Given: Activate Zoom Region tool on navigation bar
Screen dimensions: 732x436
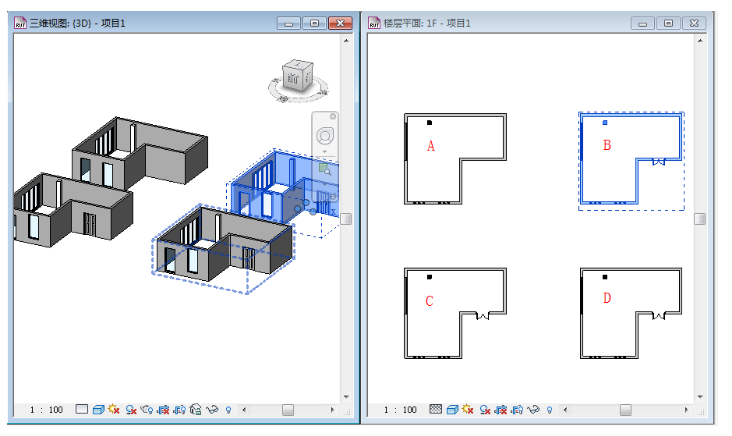Looking at the screenshot, I should (325, 169).
